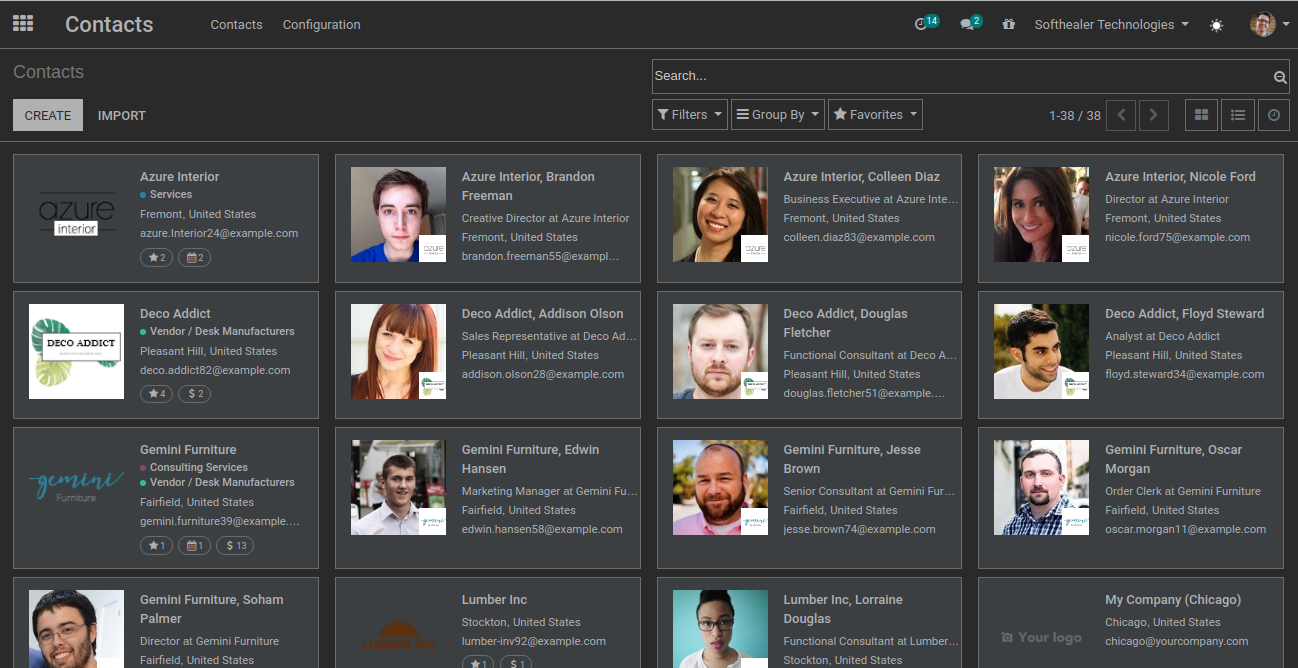Click 'Azure Interior, Colleen Diaz' name
Screen dimensions: 1298x668
pos(862,177)
